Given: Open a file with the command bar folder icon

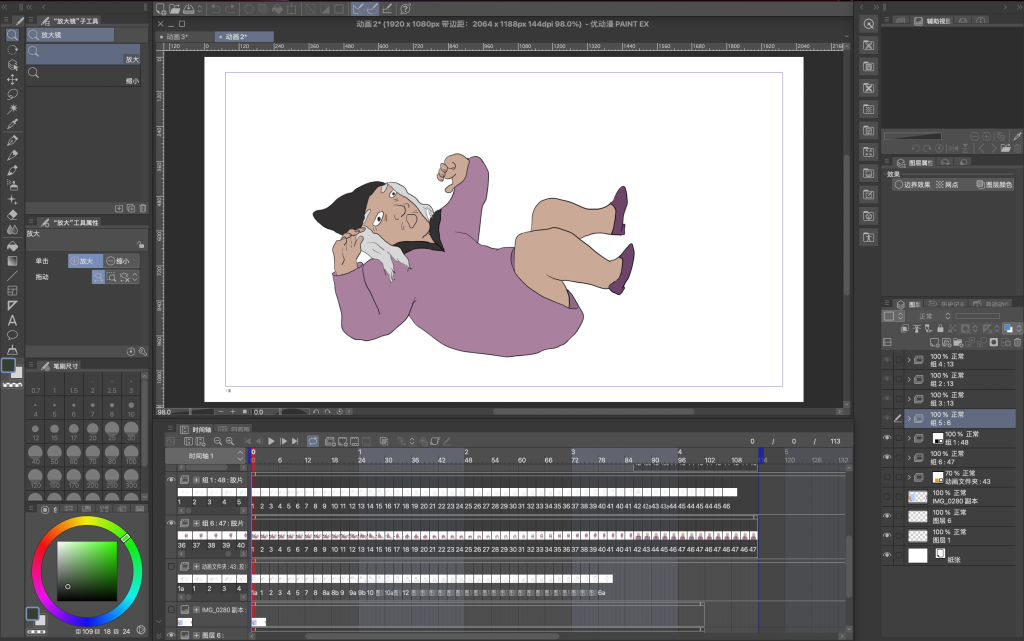Looking at the screenshot, I should (x=174, y=9).
